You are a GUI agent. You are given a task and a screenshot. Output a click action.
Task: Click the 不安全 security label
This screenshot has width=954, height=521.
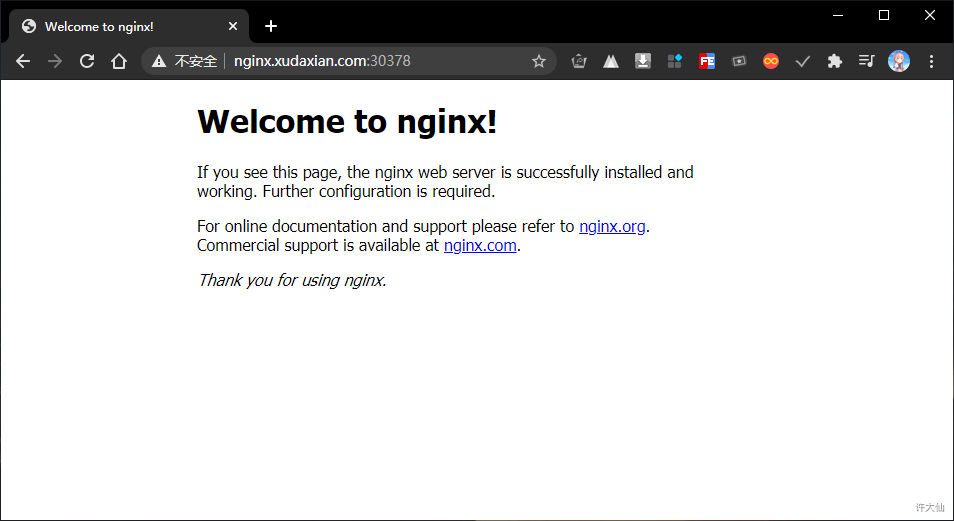(196, 61)
